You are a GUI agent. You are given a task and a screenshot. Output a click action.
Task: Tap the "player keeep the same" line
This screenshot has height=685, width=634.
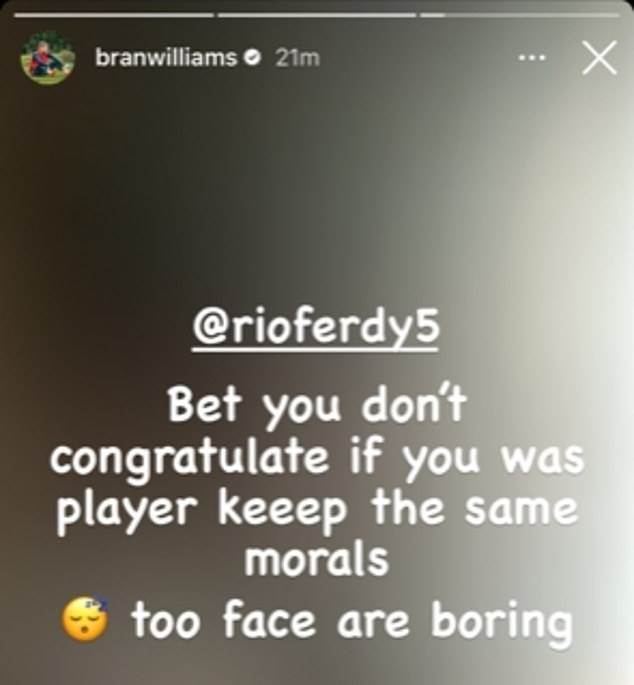coord(316,509)
